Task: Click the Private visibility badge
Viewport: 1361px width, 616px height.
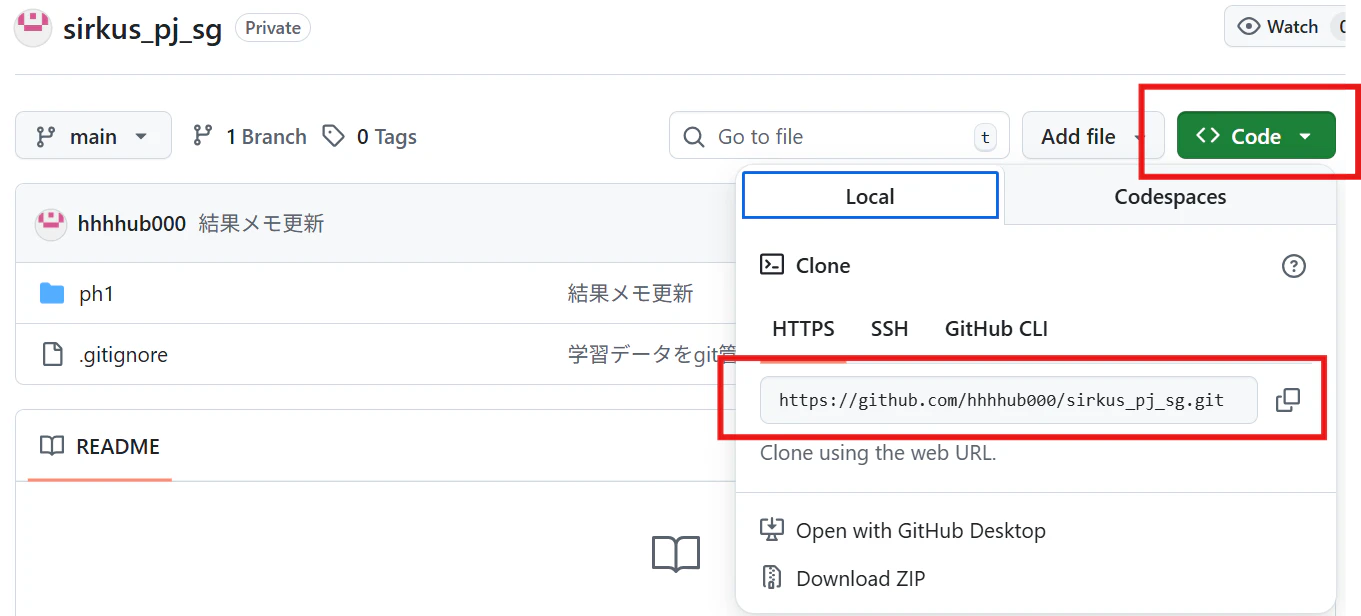Action: pos(273,28)
